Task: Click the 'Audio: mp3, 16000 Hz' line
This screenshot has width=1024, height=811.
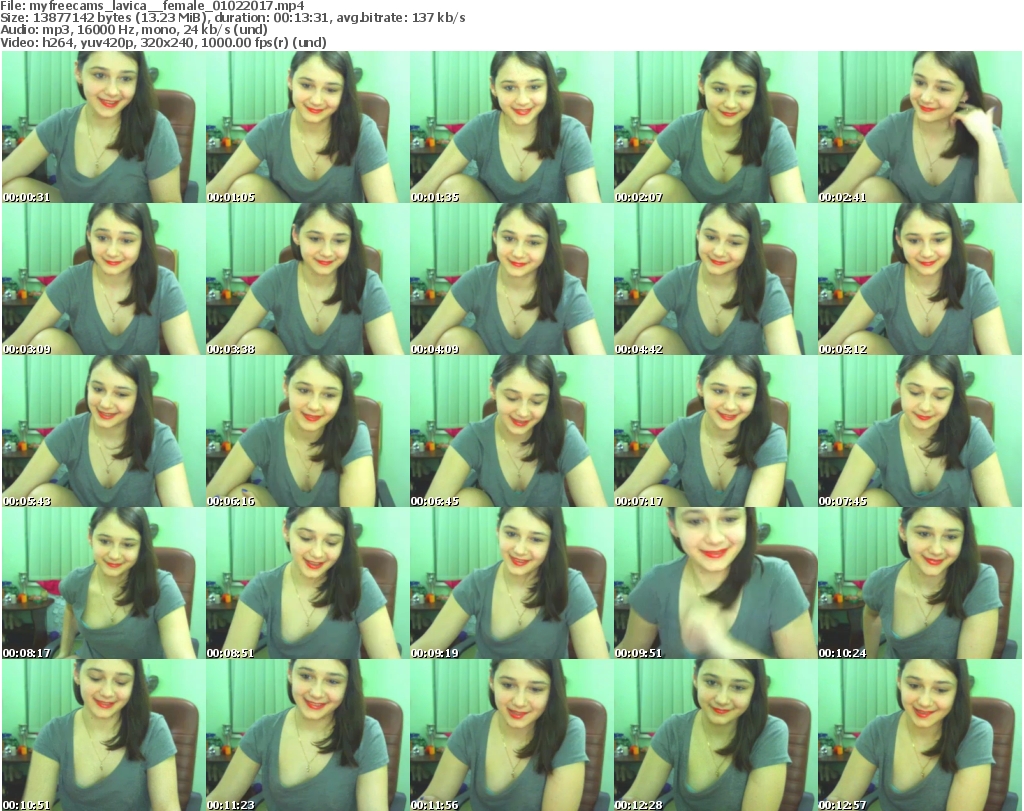Action: 134,30
